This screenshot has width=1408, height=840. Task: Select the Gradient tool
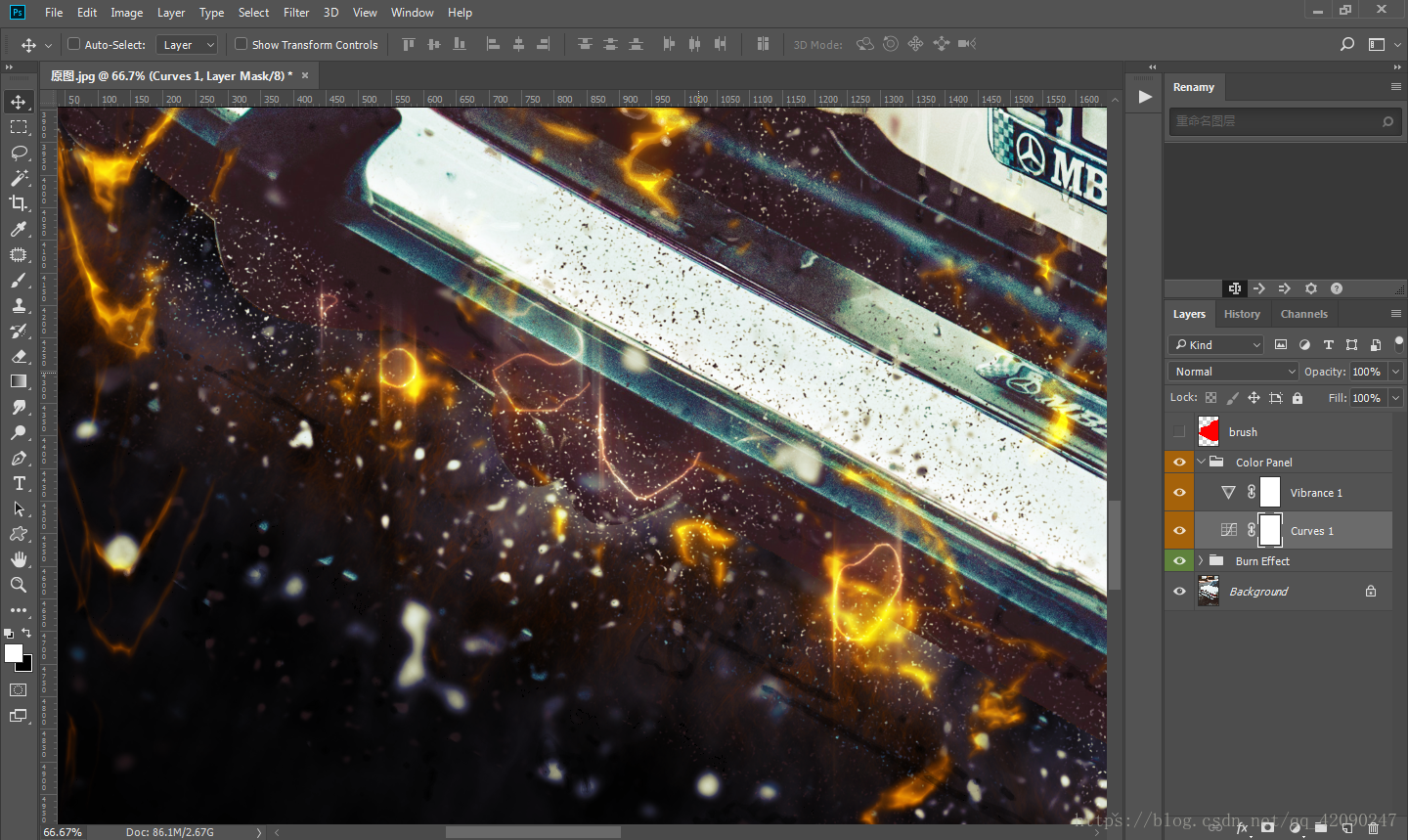[x=19, y=381]
